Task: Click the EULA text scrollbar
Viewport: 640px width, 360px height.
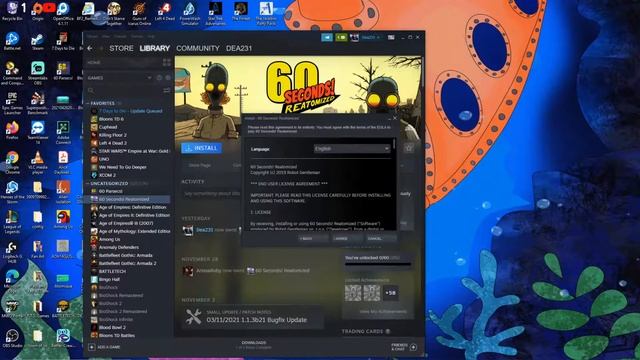Action: pos(394,144)
